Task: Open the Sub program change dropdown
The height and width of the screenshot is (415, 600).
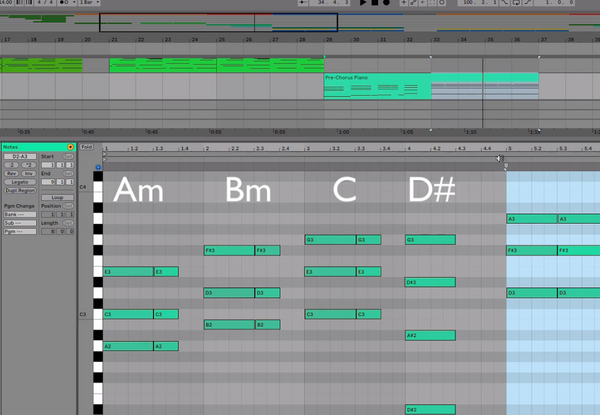Action: pyautogui.click(x=19, y=222)
